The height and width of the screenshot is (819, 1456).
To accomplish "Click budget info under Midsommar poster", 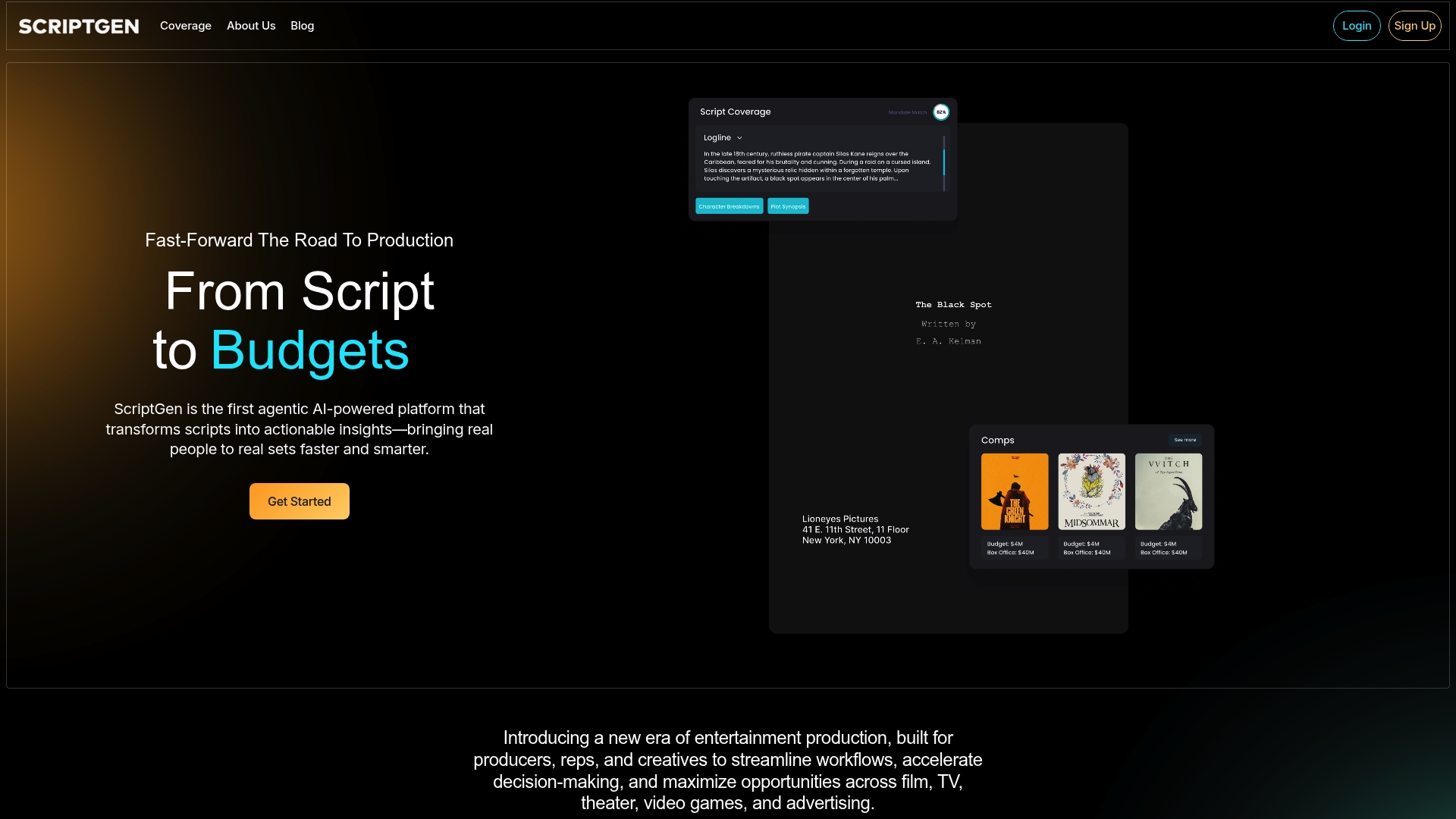I will tap(1090, 548).
